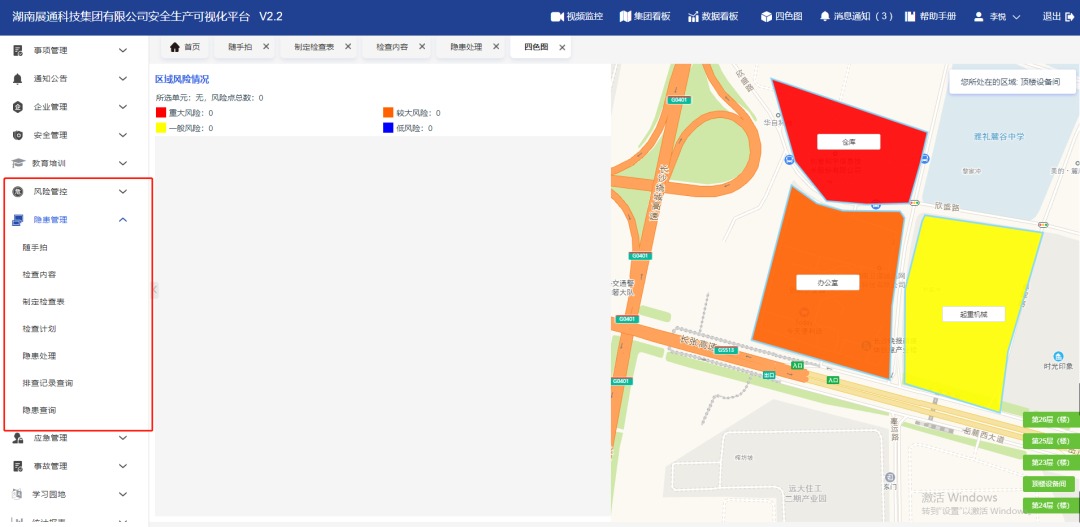The image size is (1080, 527).
Task: Open 制定检查表 in the sidebar submenu
Action: pyautogui.click(x=43, y=302)
